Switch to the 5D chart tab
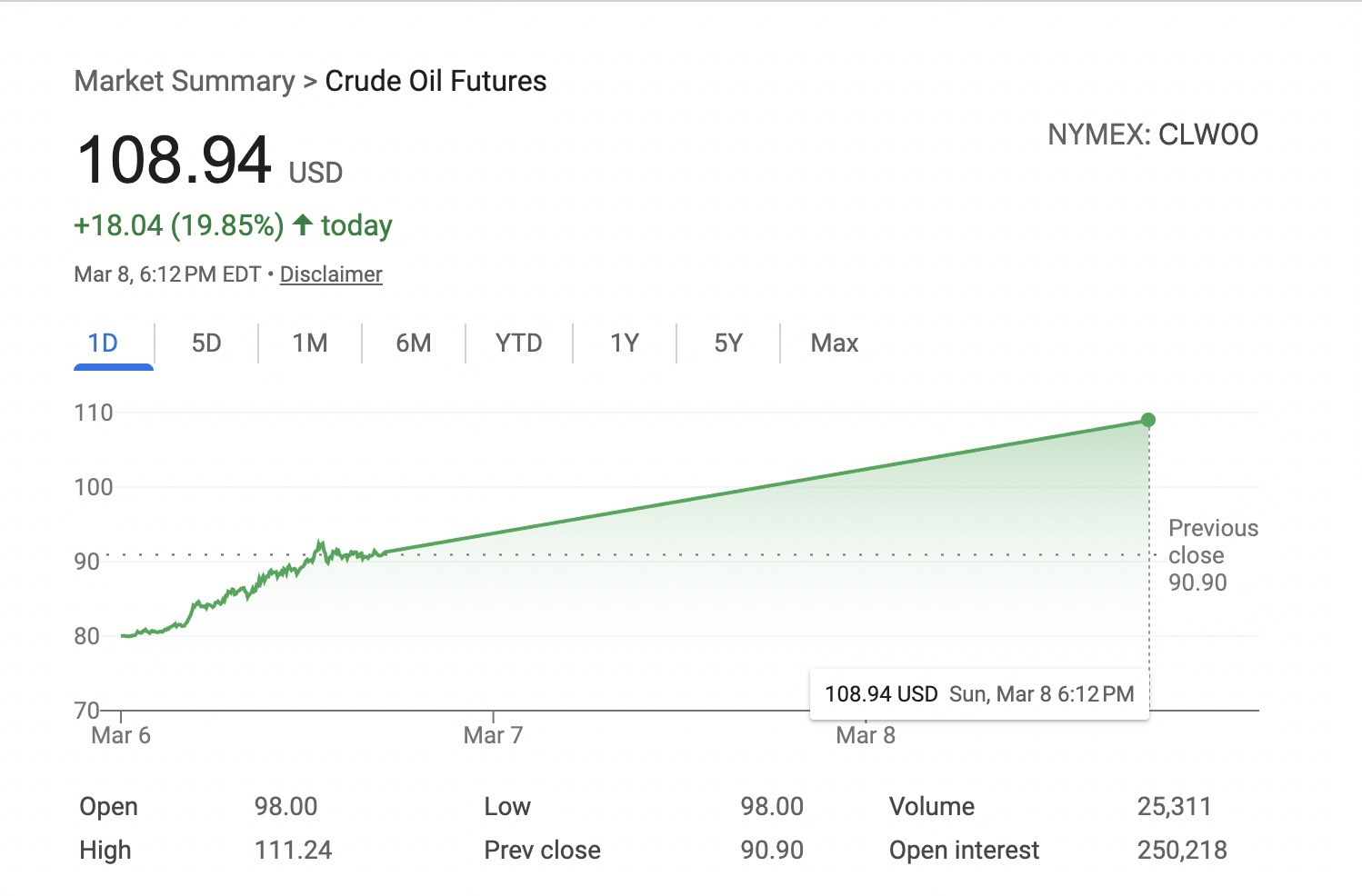This screenshot has height=896, width=1362. click(206, 343)
